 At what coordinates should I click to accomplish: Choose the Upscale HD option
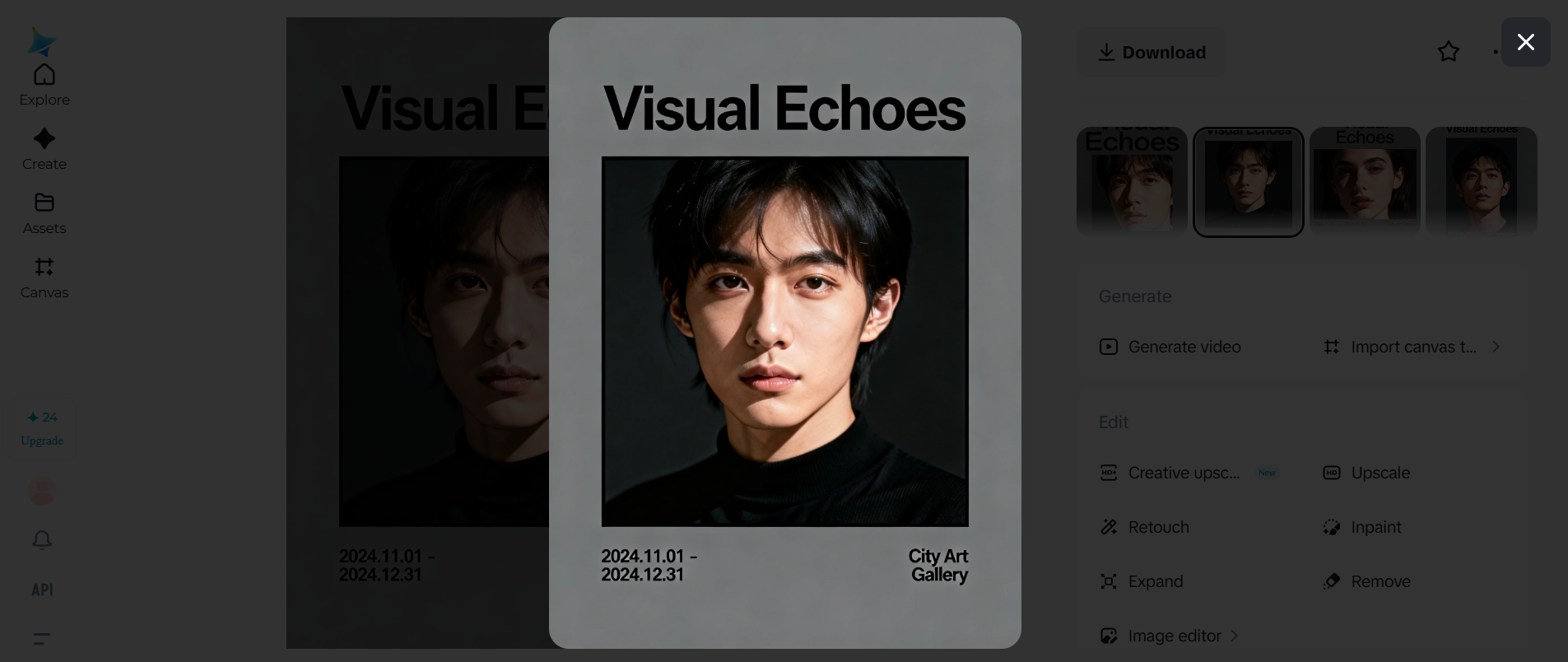pyautogui.click(x=1366, y=473)
